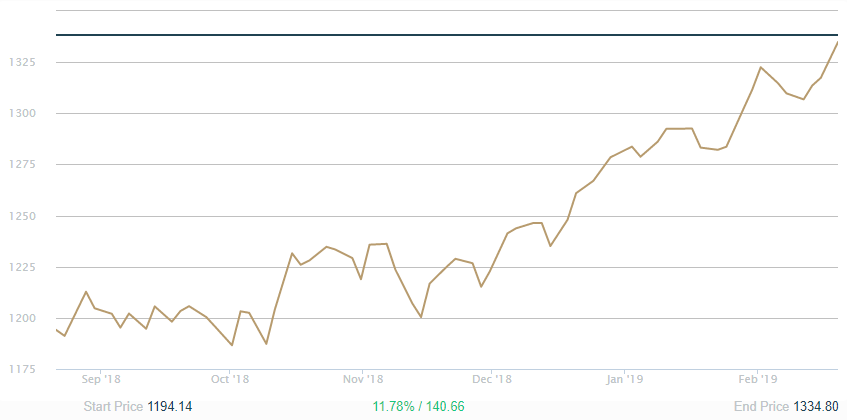Viewport: 847px width, 420px height.
Task: Click the 1225 y-axis value
Action: point(23,267)
